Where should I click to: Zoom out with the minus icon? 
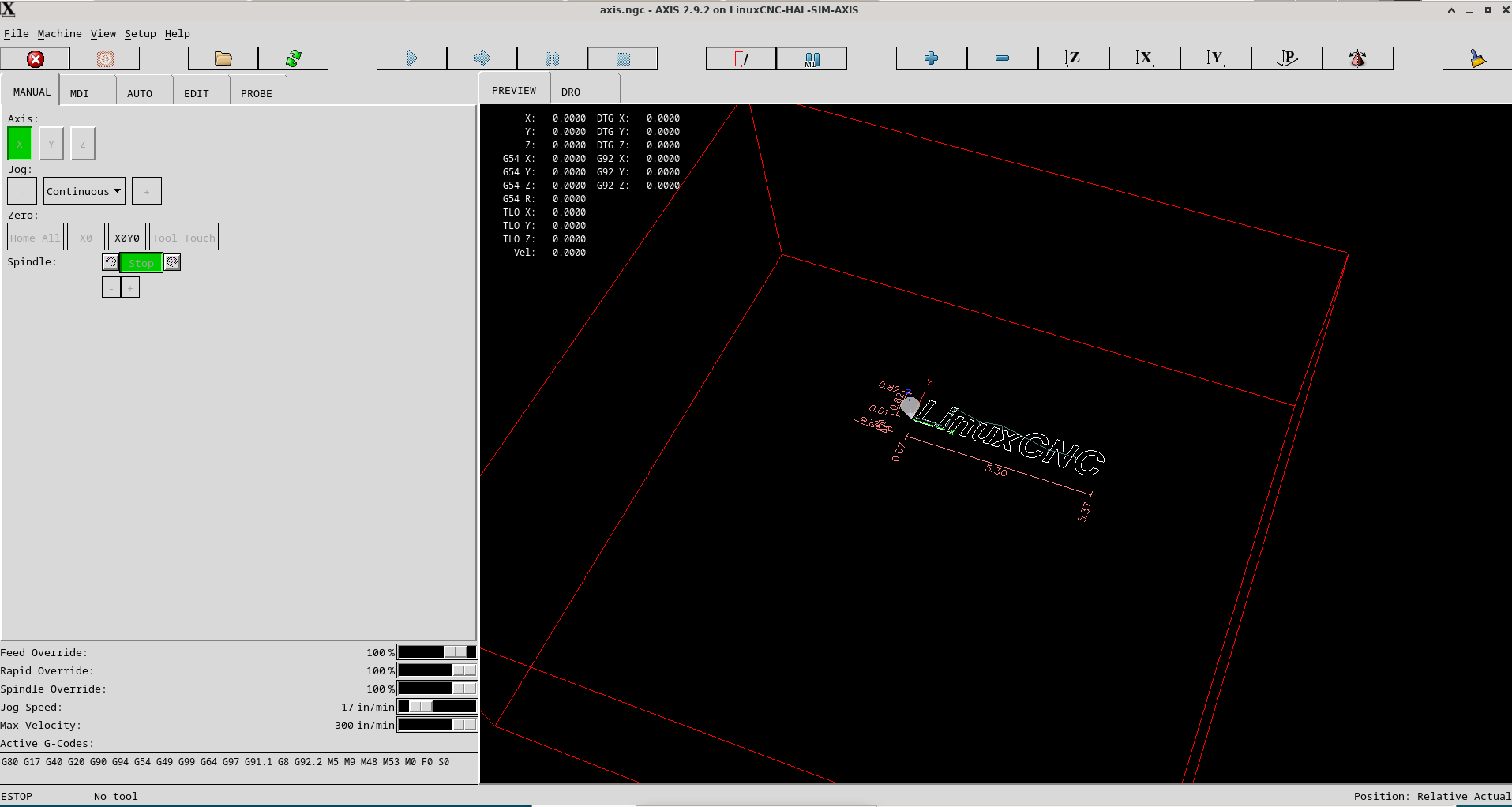pos(1002,59)
